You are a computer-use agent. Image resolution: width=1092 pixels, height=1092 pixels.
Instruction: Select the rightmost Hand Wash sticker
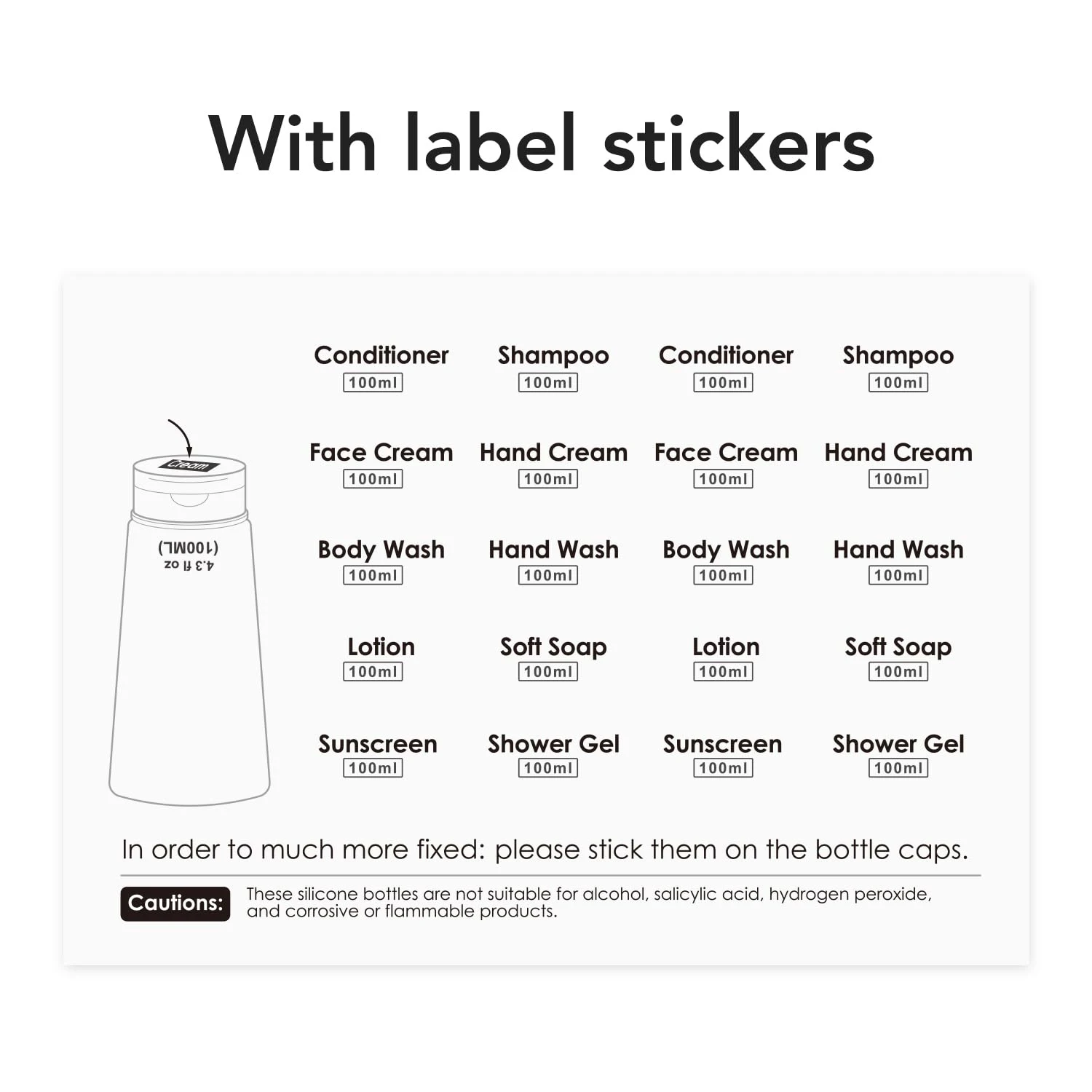pyautogui.click(x=898, y=550)
